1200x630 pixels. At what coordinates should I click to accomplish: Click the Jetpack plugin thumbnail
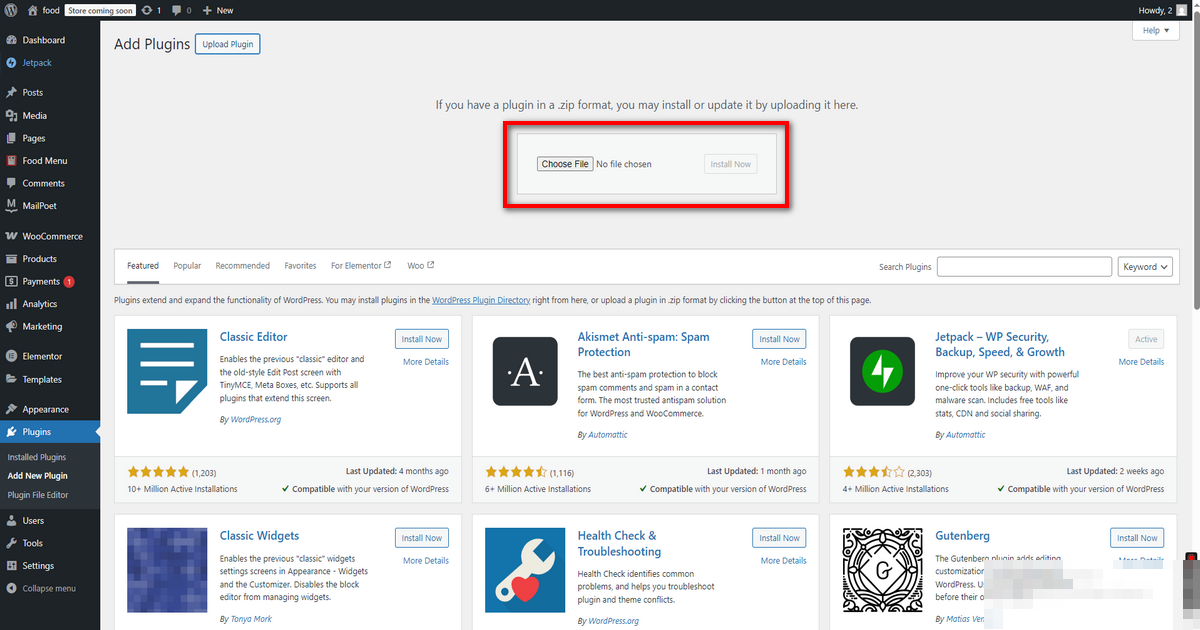(x=882, y=371)
